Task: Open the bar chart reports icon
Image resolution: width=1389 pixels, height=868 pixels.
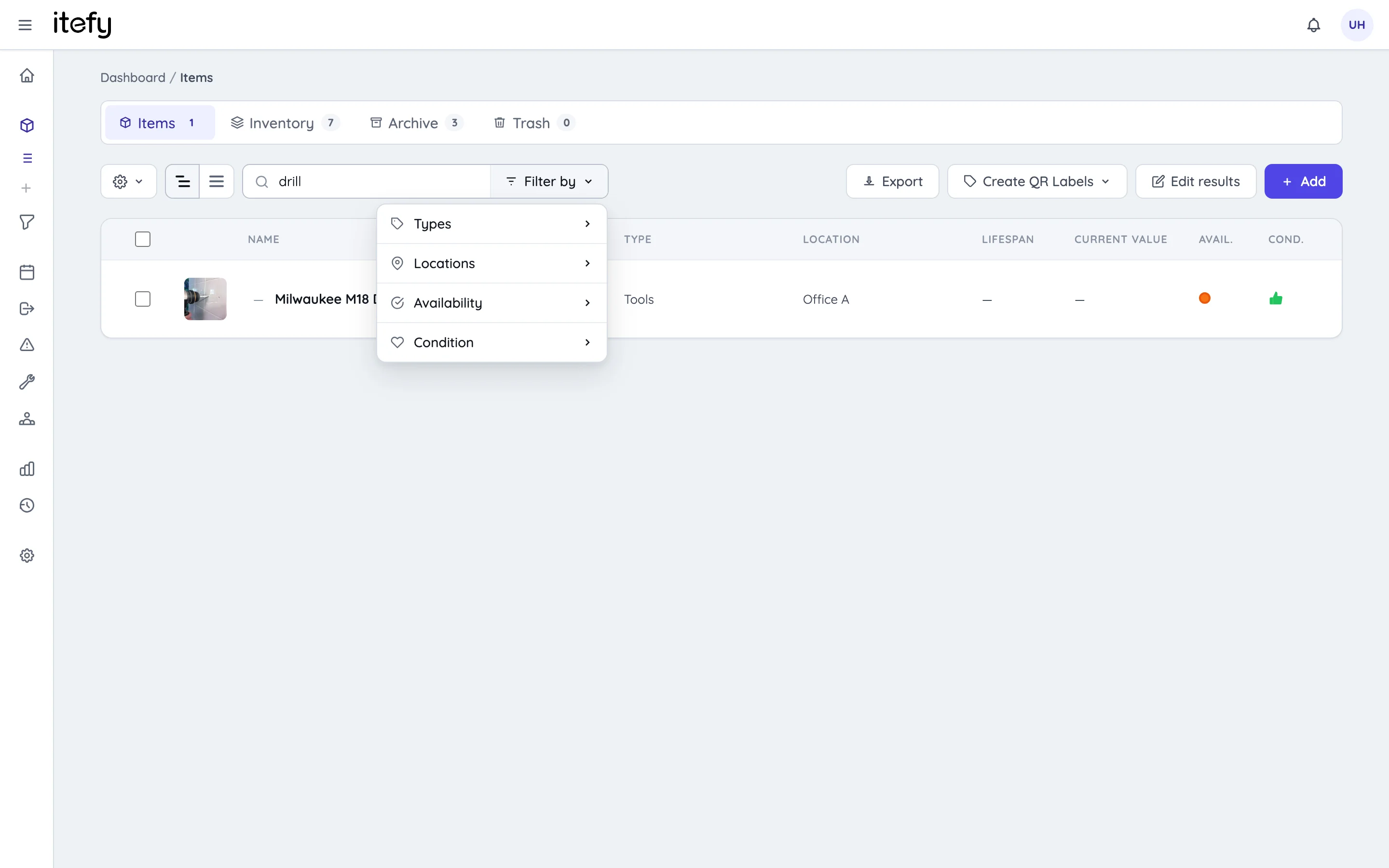Action: click(x=27, y=469)
